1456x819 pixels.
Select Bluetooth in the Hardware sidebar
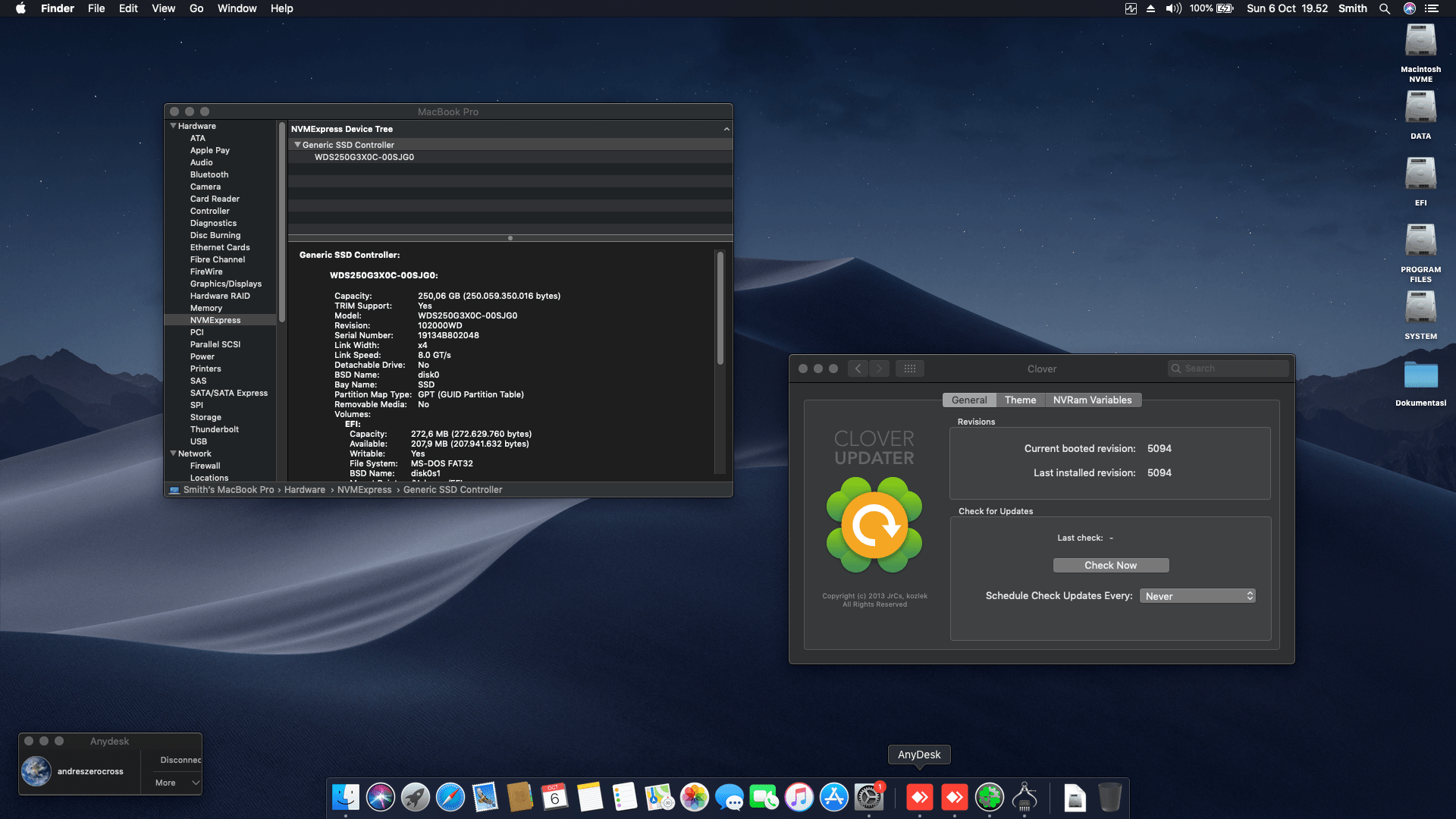(x=209, y=174)
